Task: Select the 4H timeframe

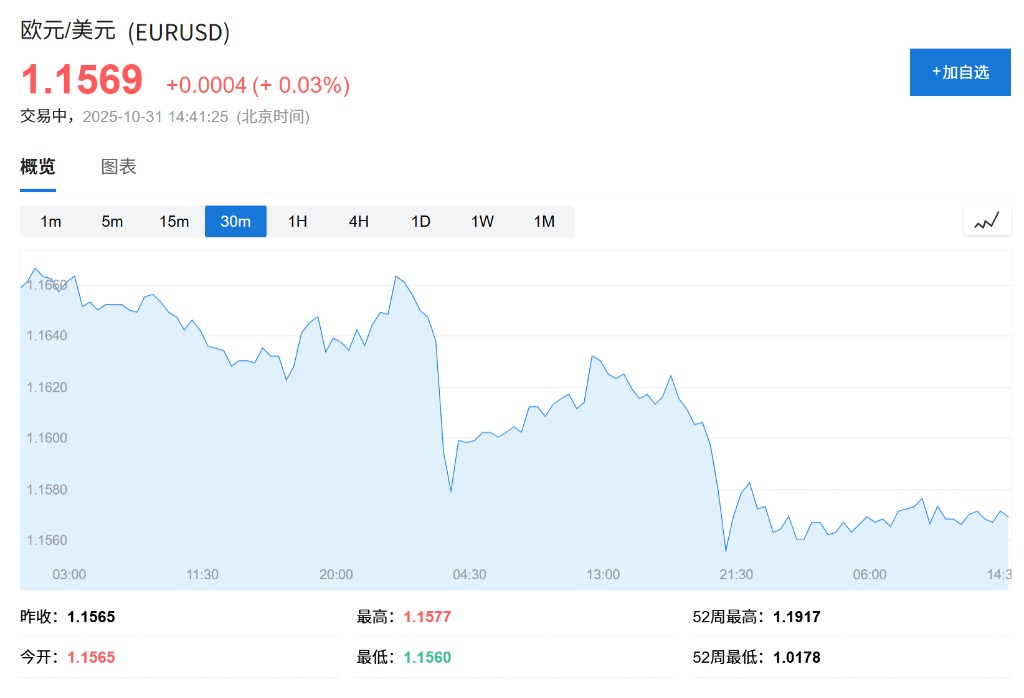Action: [359, 221]
